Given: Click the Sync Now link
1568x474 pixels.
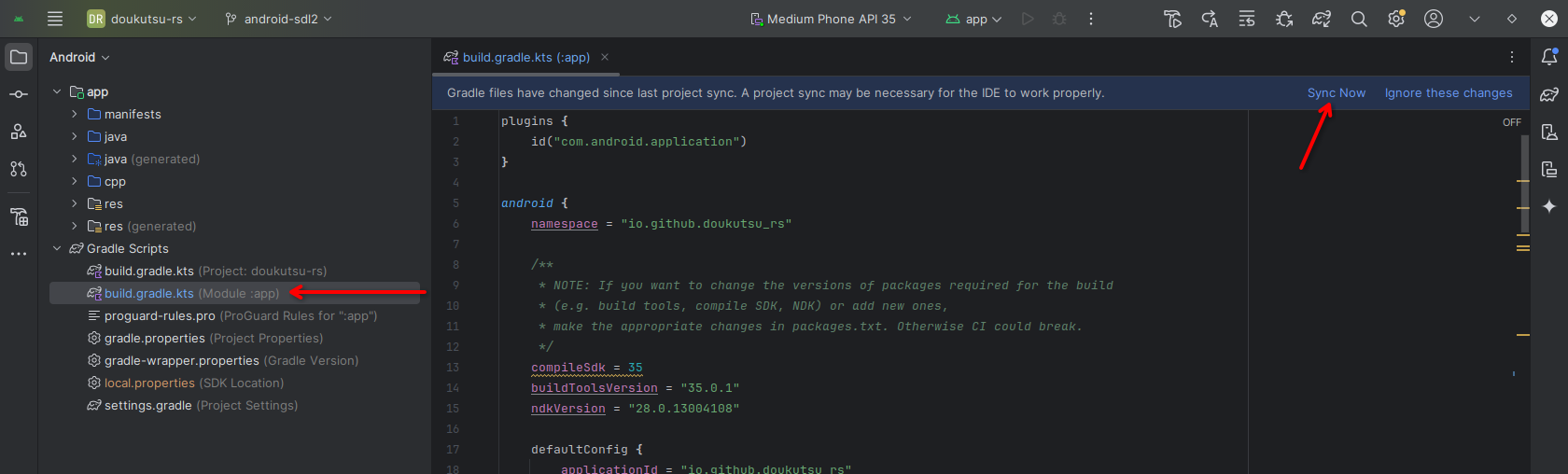Looking at the screenshot, I should (1336, 92).
